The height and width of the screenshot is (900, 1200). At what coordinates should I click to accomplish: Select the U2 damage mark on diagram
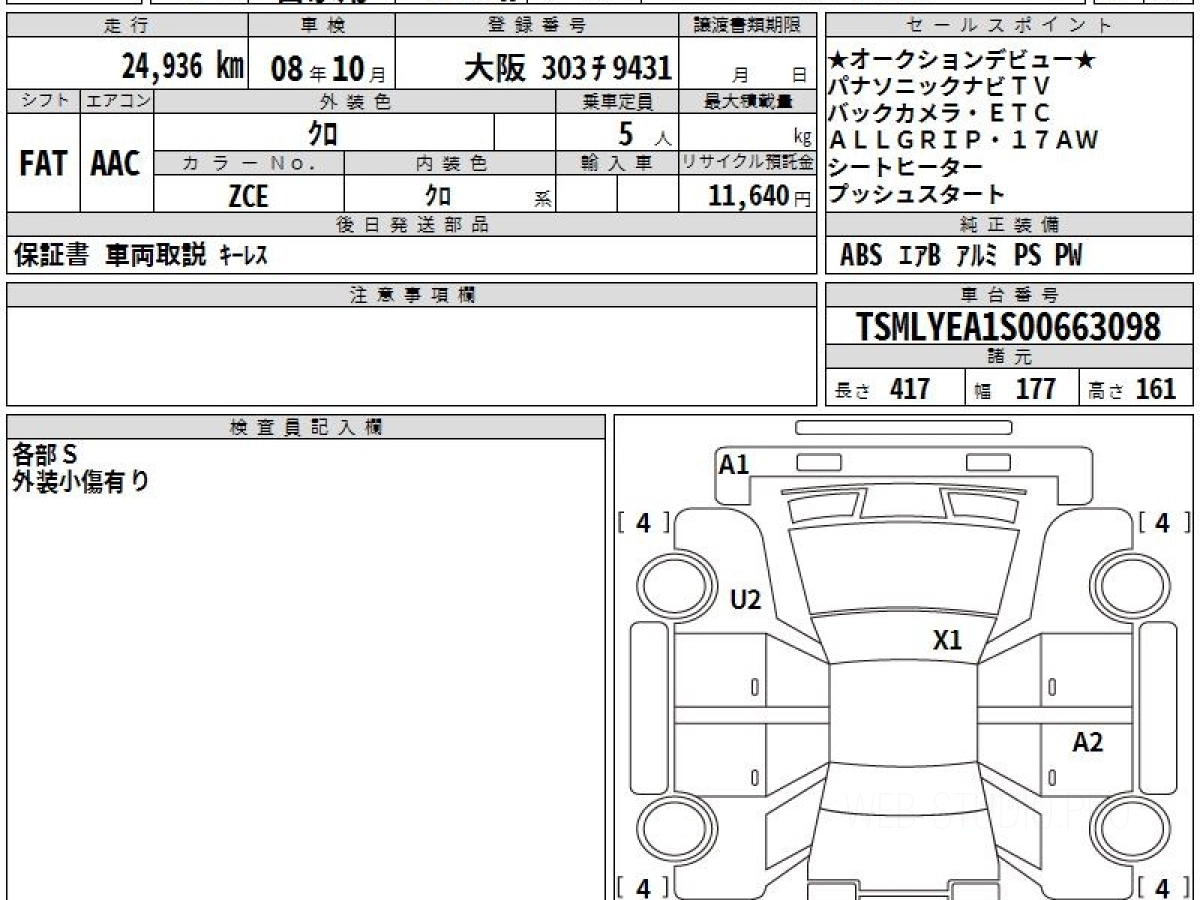coord(746,600)
